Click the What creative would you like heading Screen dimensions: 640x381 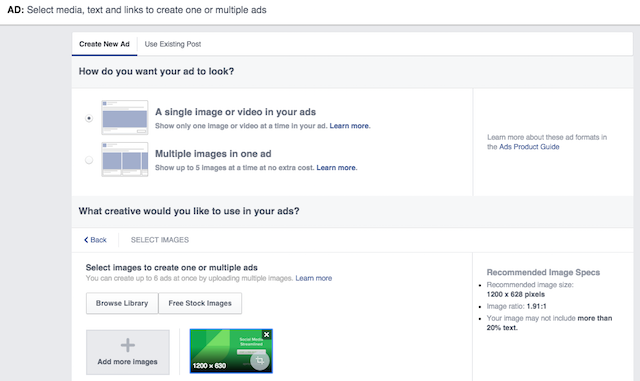click(x=189, y=211)
